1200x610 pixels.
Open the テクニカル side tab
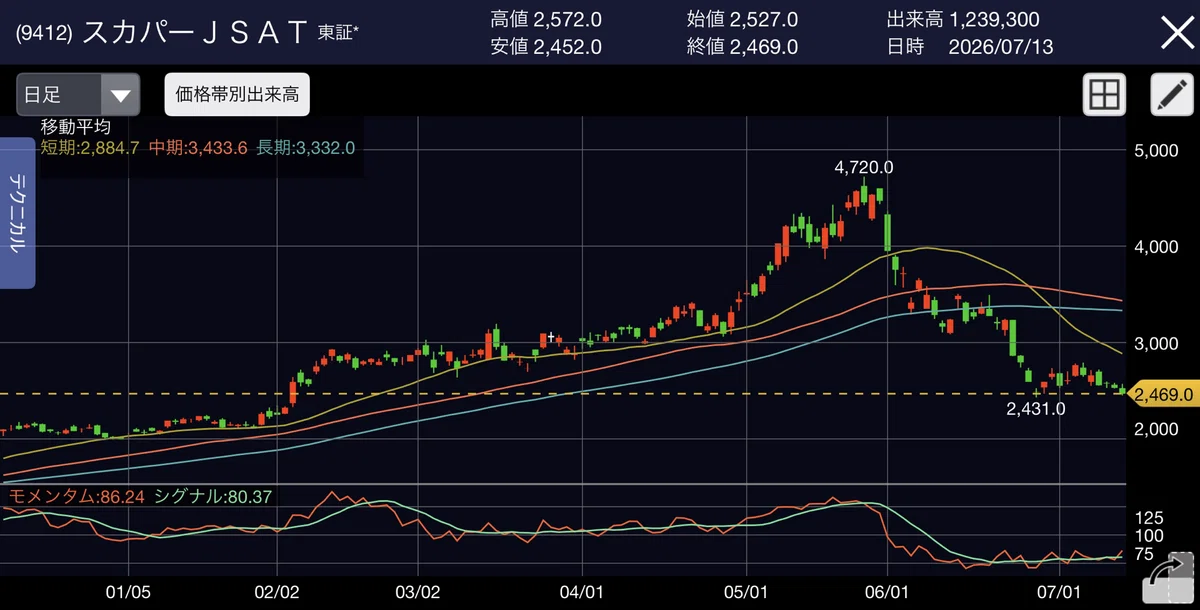[19, 214]
